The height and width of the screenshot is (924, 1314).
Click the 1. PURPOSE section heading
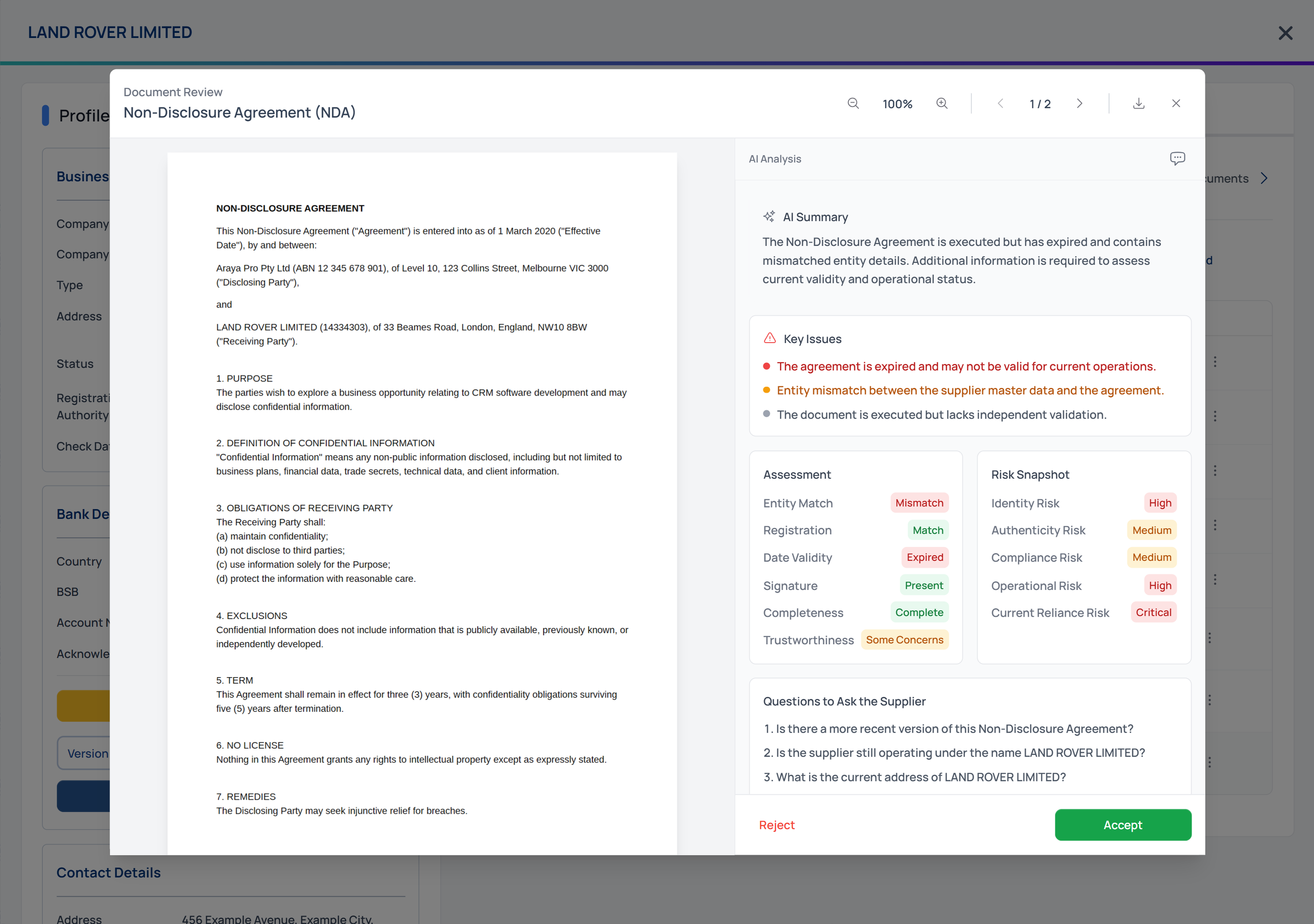[x=244, y=378]
